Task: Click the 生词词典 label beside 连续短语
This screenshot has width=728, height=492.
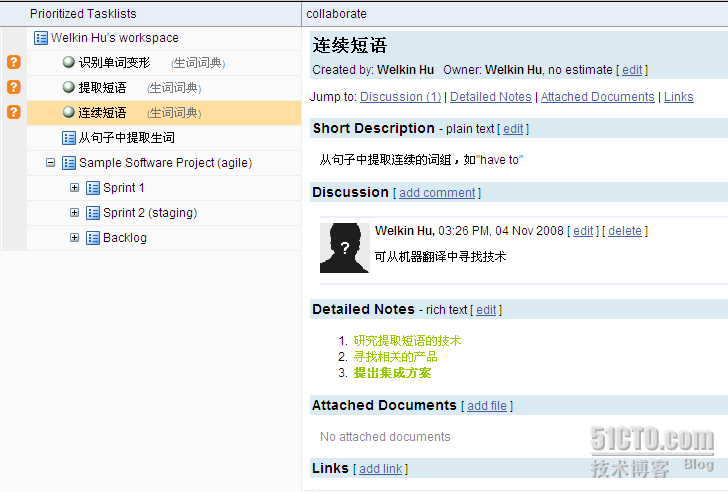Action: [x=174, y=113]
